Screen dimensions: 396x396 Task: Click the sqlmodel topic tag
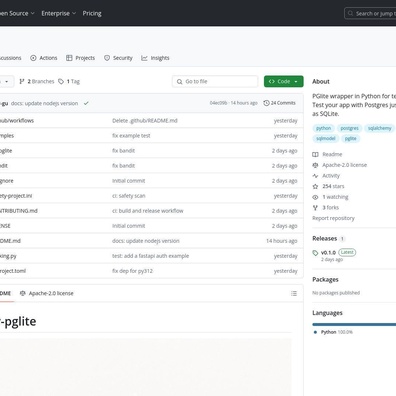(326, 139)
